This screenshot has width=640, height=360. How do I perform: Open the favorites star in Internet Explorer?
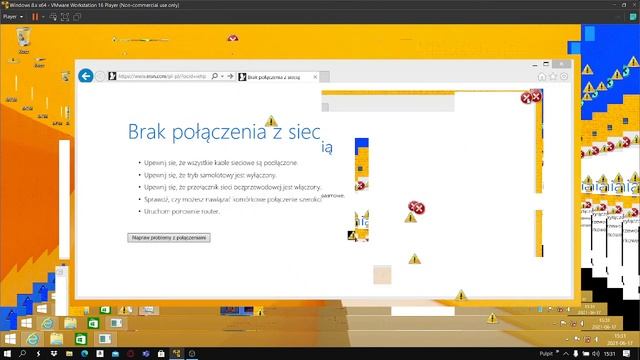tap(553, 77)
